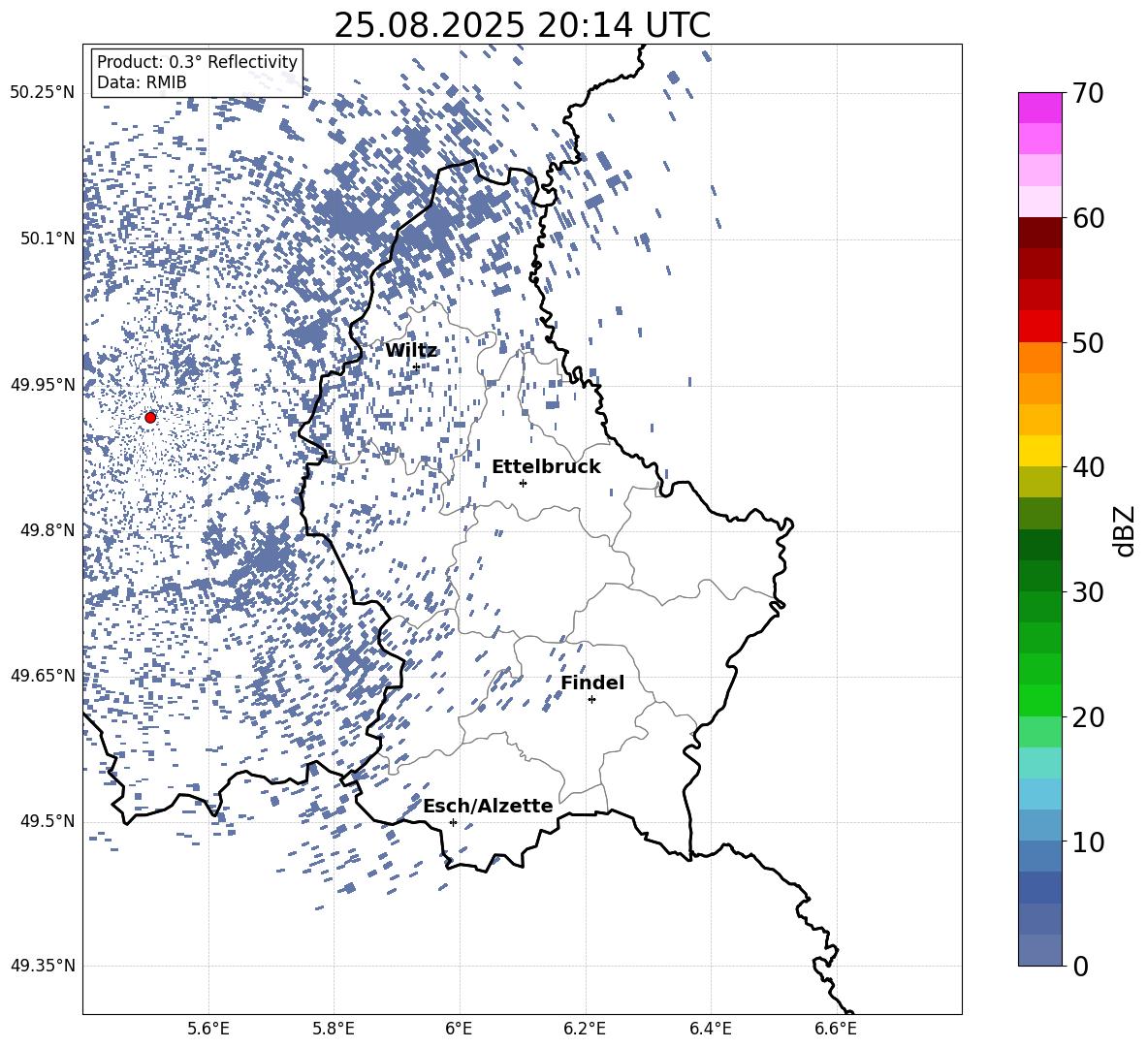The height and width of the screenshot is (1048, 1148).
Task: Select the Wiltz station label
Action: pos(411,351)
